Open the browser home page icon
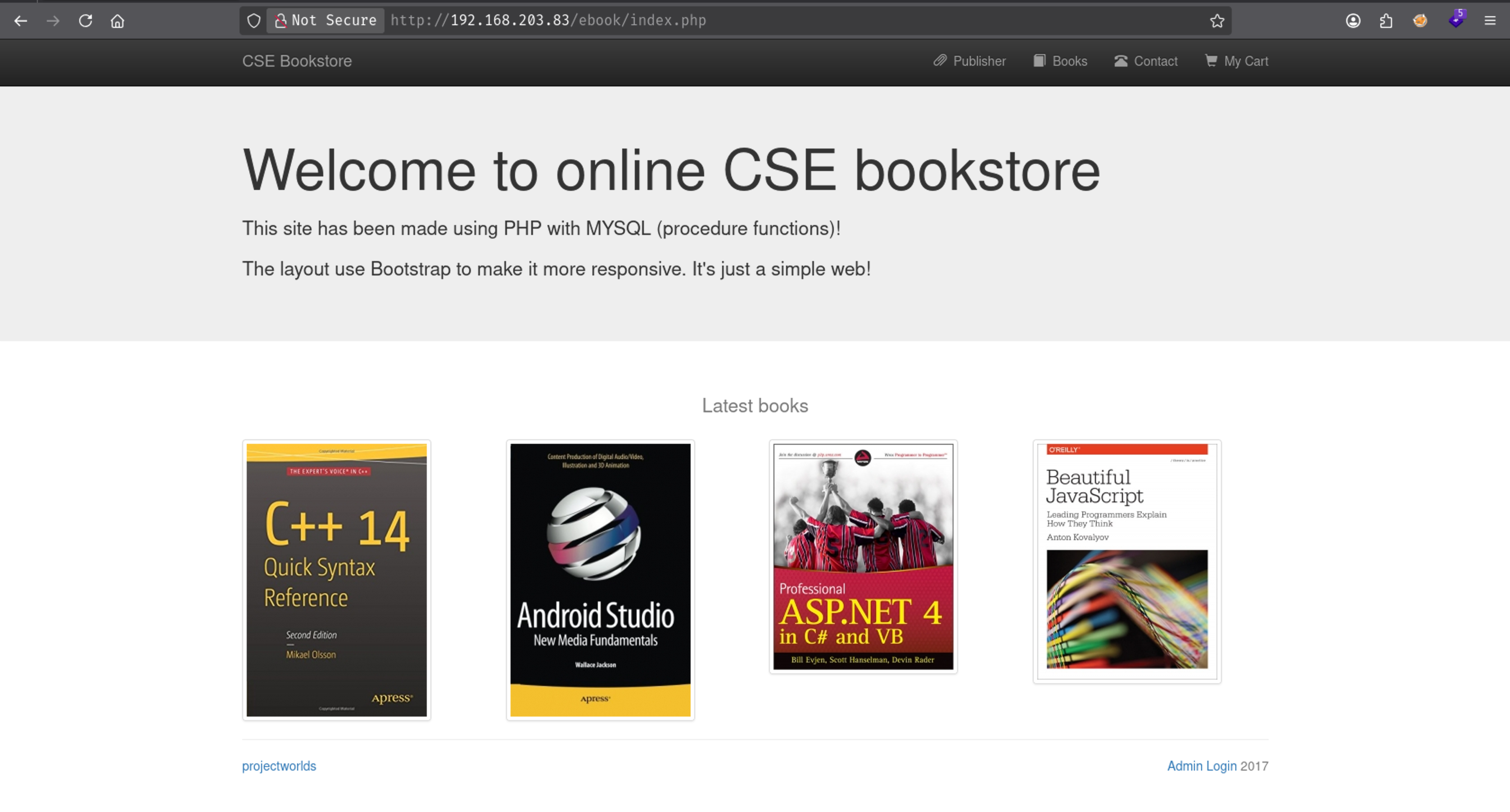1510x812 pixels. coord(117,21)
